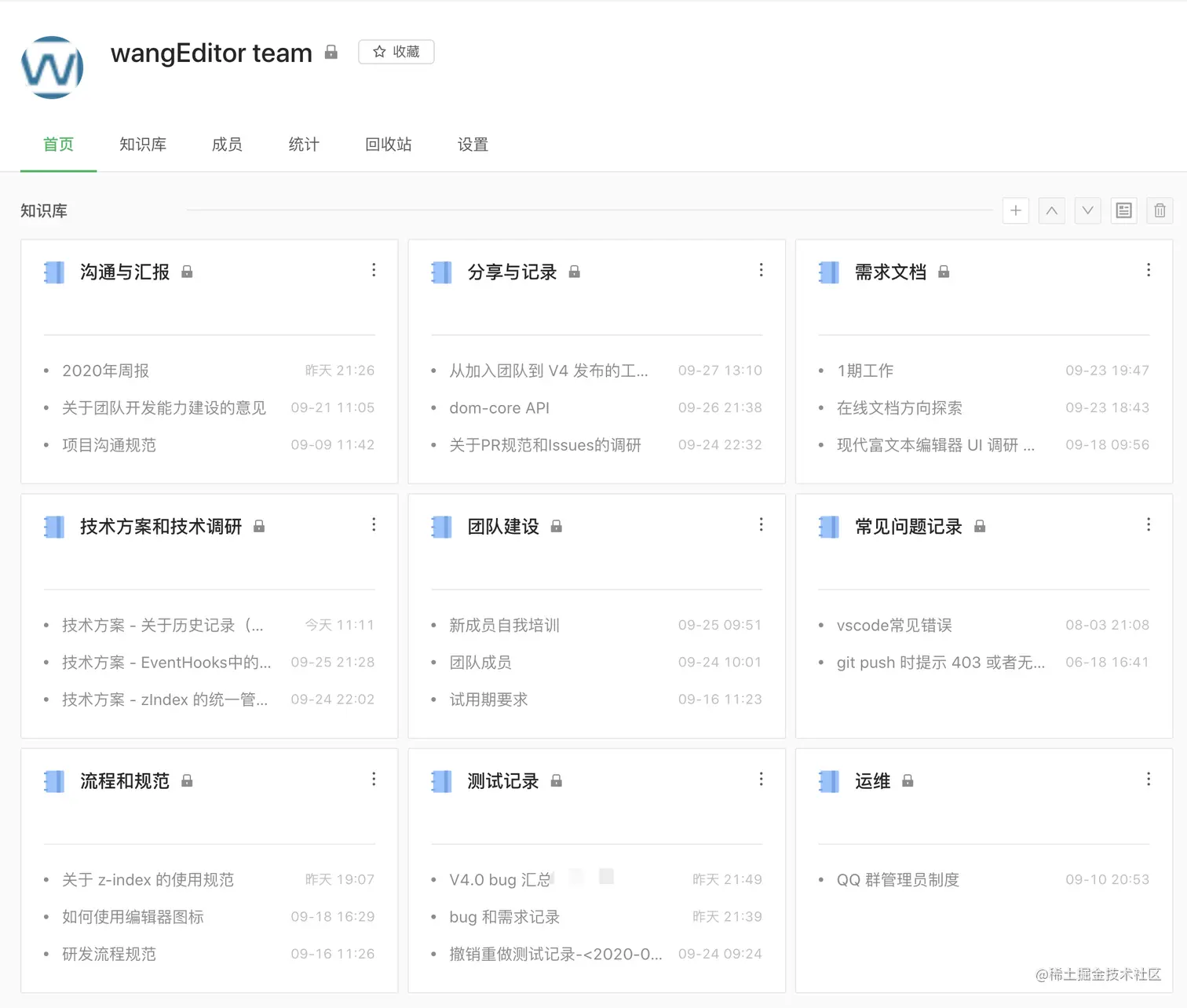Open the 统计 tab
The width and height of the screenshot is (1187, 1008).
click(x=304, y=144)
